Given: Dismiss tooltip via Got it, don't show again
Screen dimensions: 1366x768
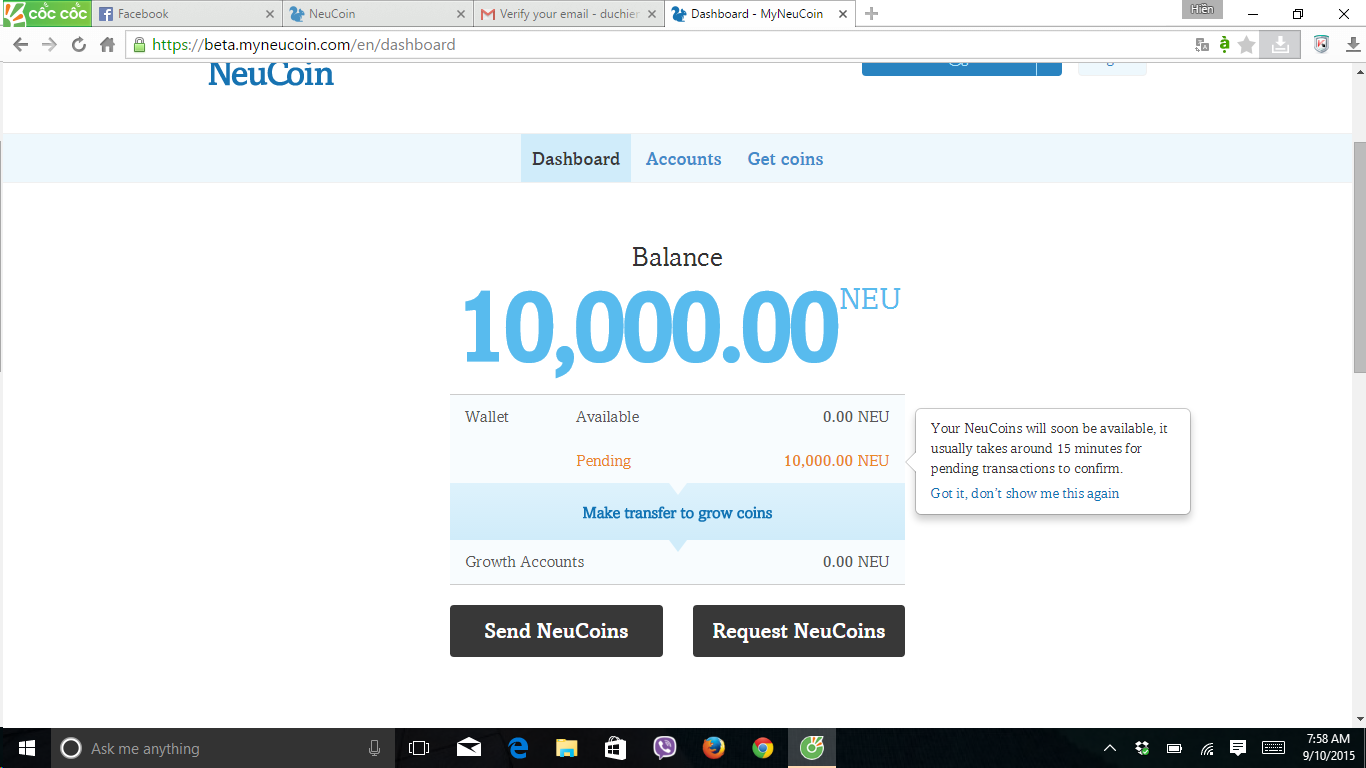Looking at the screenshot, I should click(x=1025, y=493).
